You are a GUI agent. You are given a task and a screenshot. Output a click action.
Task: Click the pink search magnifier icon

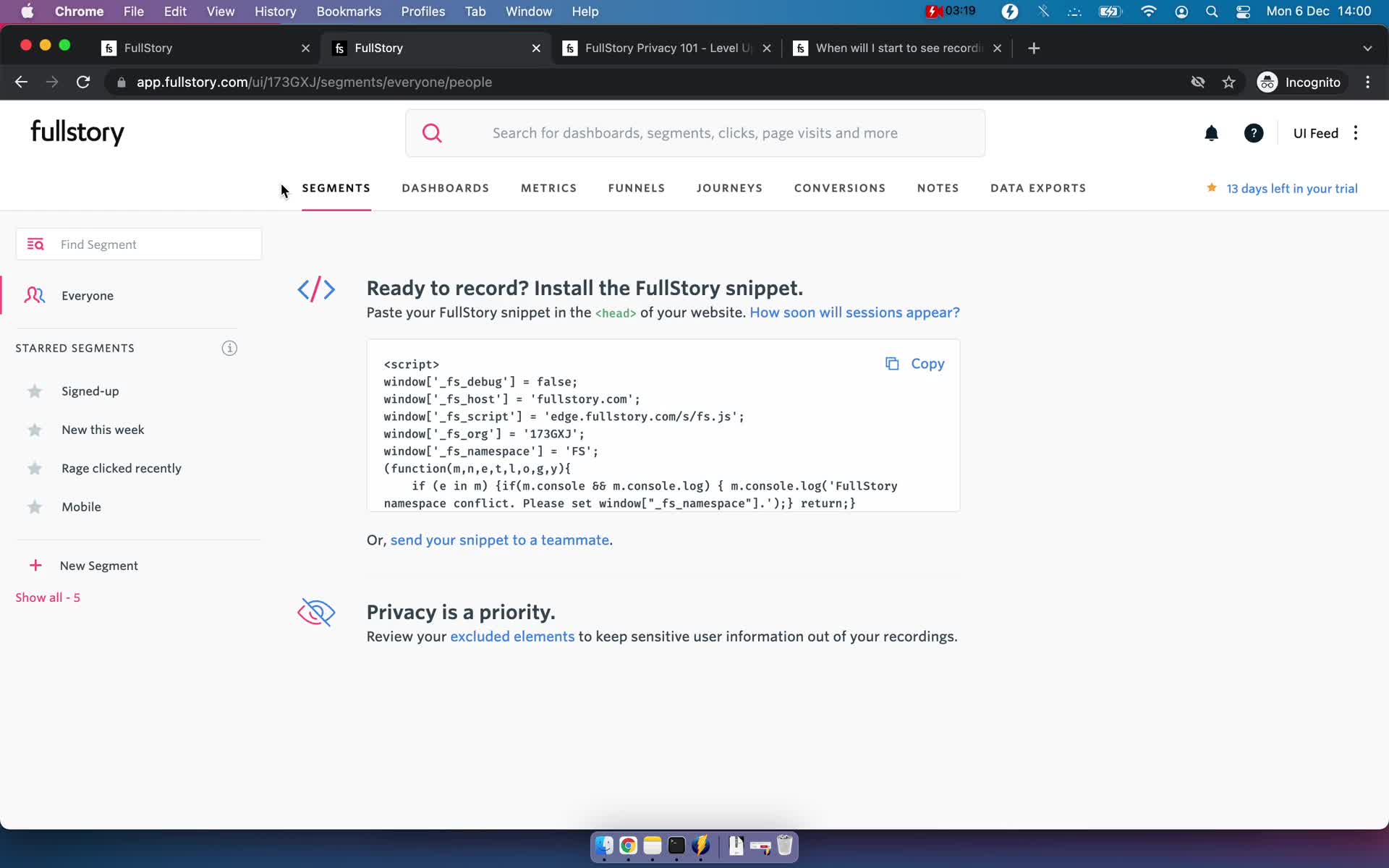[432, 133]
